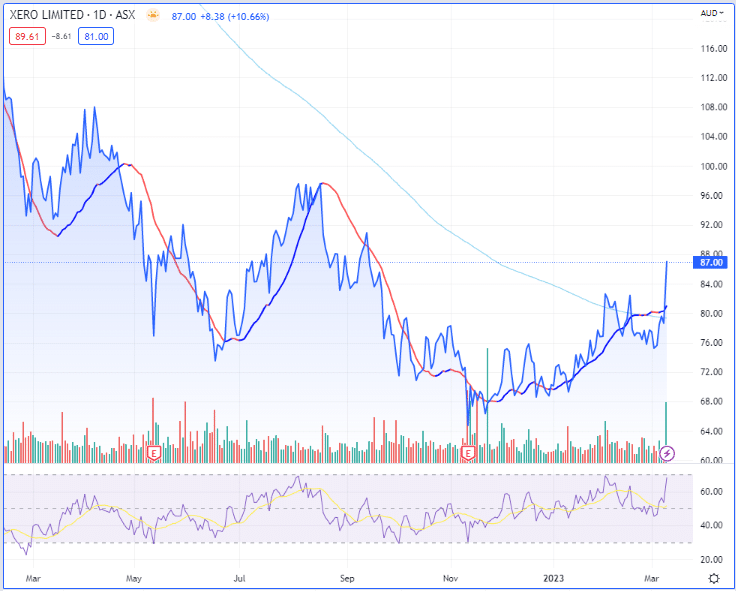Open the earnings marker near May
The image size is (736, 591).
(x=154, y=453)
